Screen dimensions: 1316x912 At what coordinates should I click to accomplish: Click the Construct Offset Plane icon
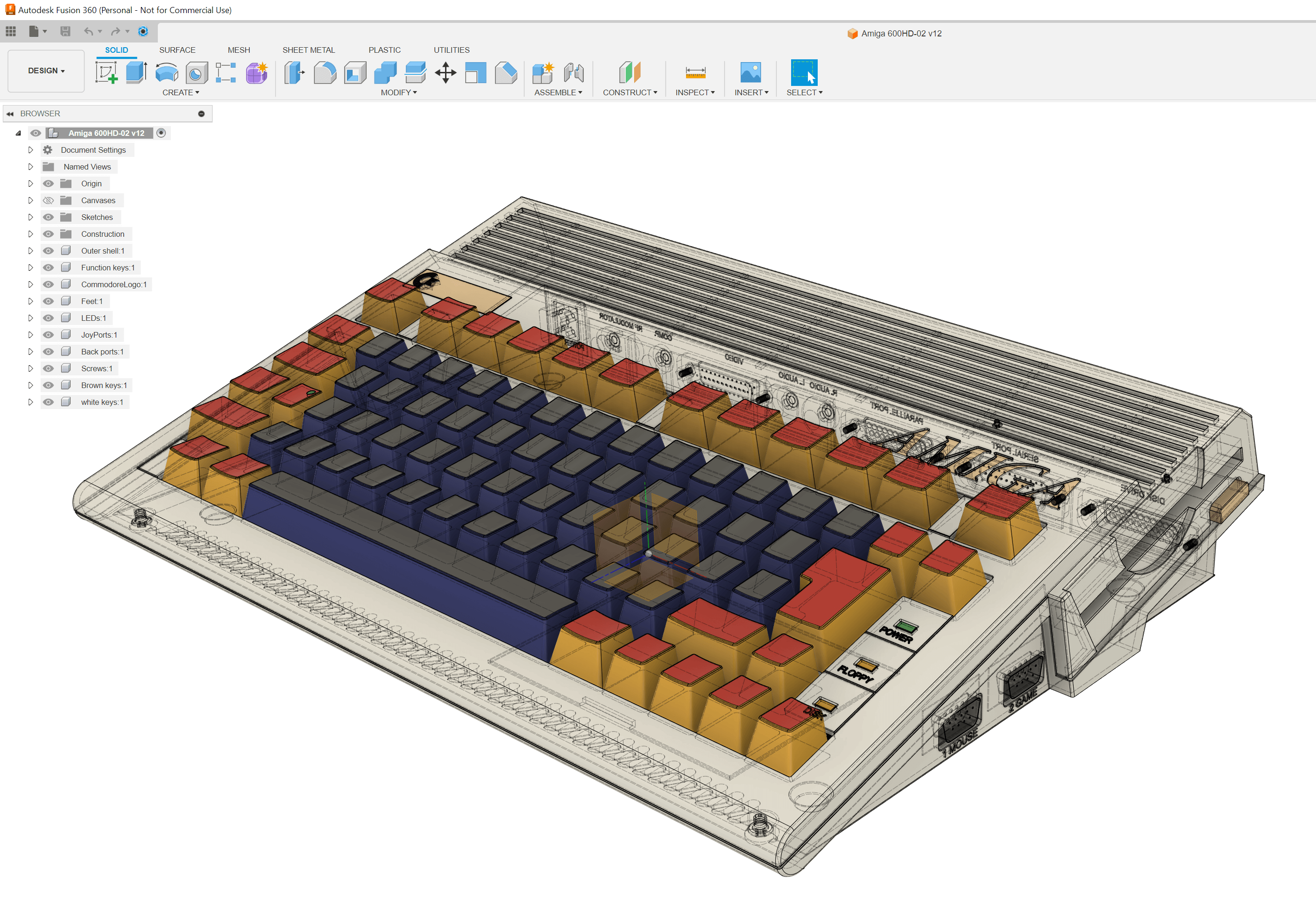(630, 72)
